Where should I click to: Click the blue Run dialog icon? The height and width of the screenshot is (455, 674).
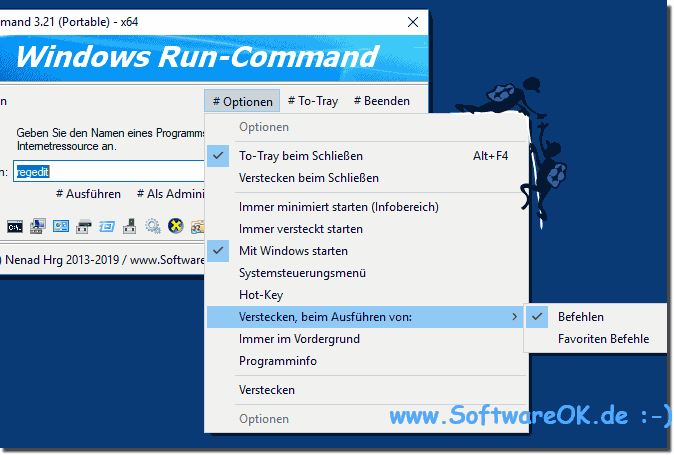tap(107, 226)
